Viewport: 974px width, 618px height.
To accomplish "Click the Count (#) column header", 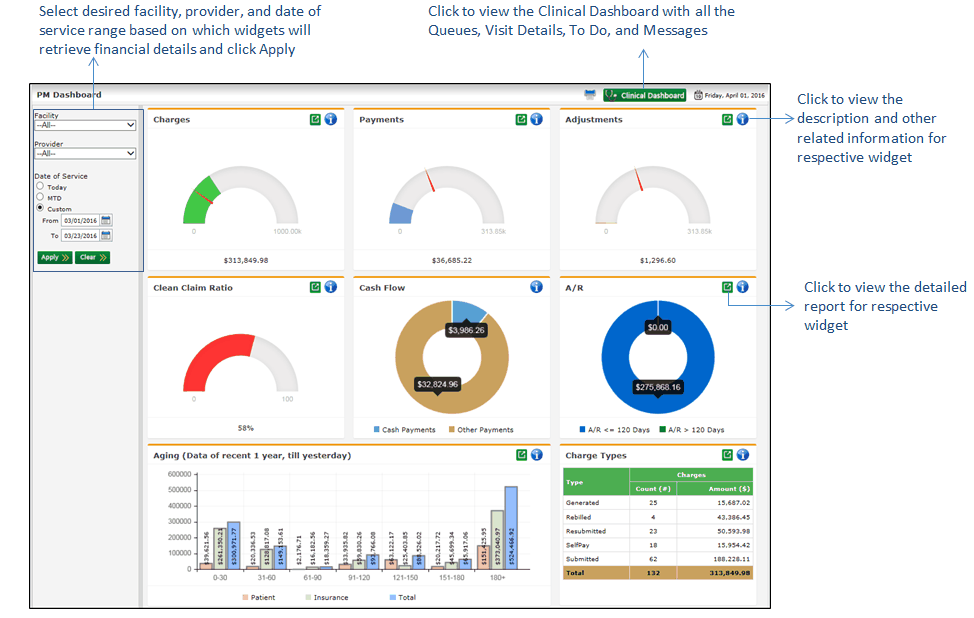I will (x=653, y=489).
